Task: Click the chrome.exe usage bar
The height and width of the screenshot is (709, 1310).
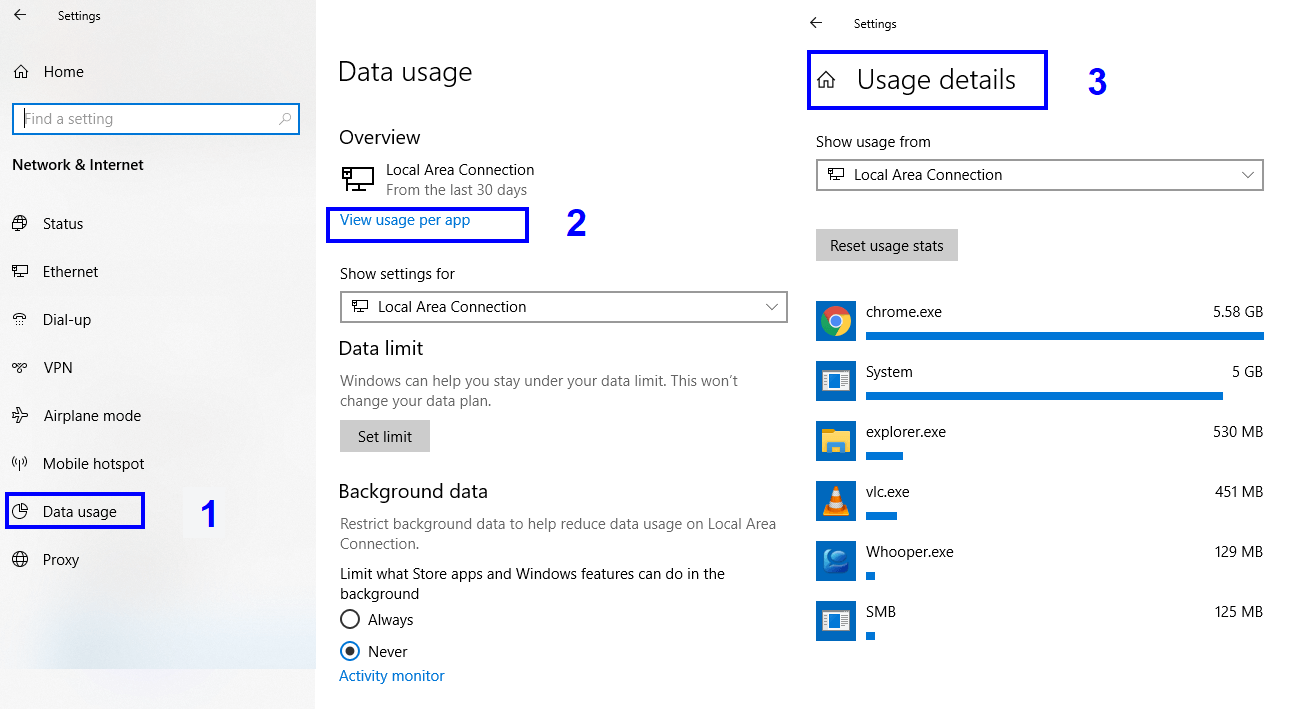Action: (1065, 336)
